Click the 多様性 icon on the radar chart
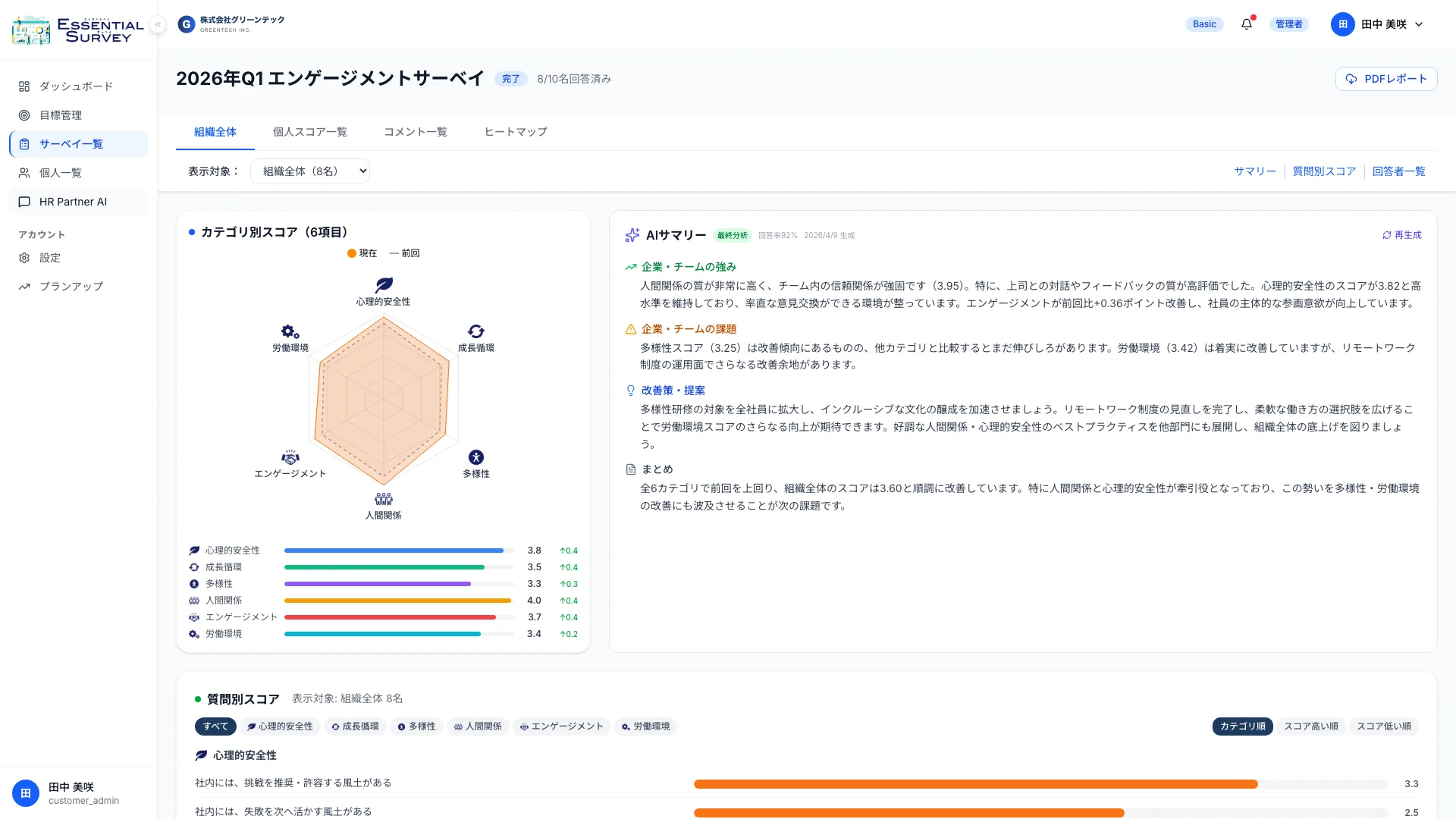 point(476,457)
